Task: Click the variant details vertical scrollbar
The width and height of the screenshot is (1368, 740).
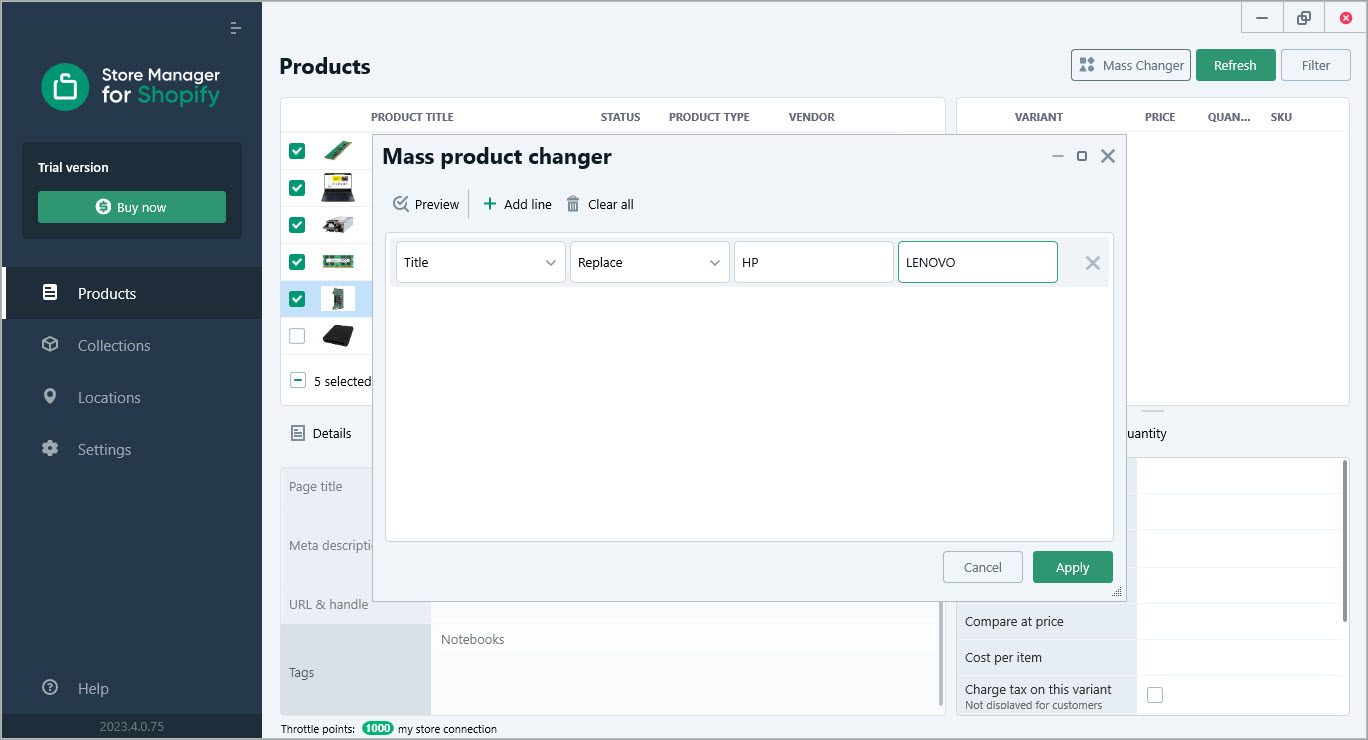Action: coord(1345,540)
